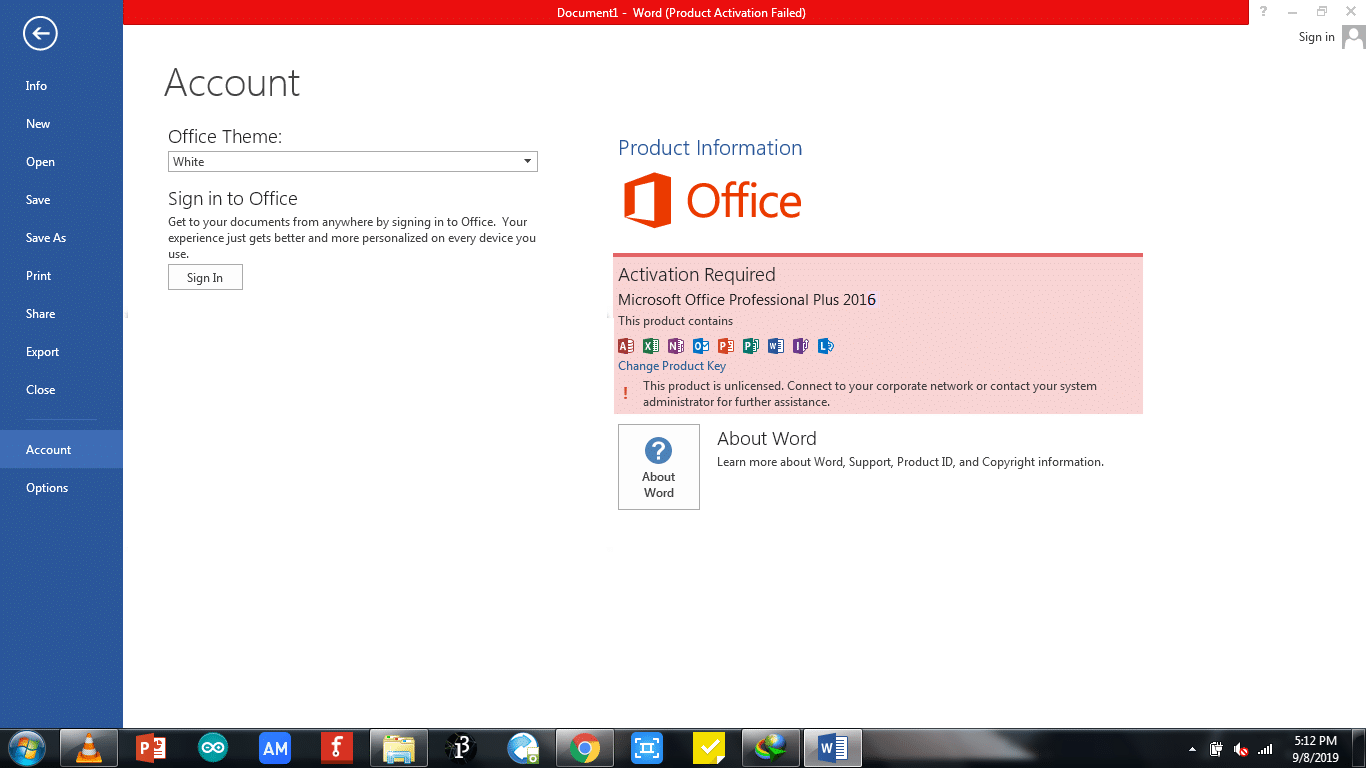This screenshot has width=1366, height=768.
Task: Click the power plug tray icon
Action: tap(1217, 749)
